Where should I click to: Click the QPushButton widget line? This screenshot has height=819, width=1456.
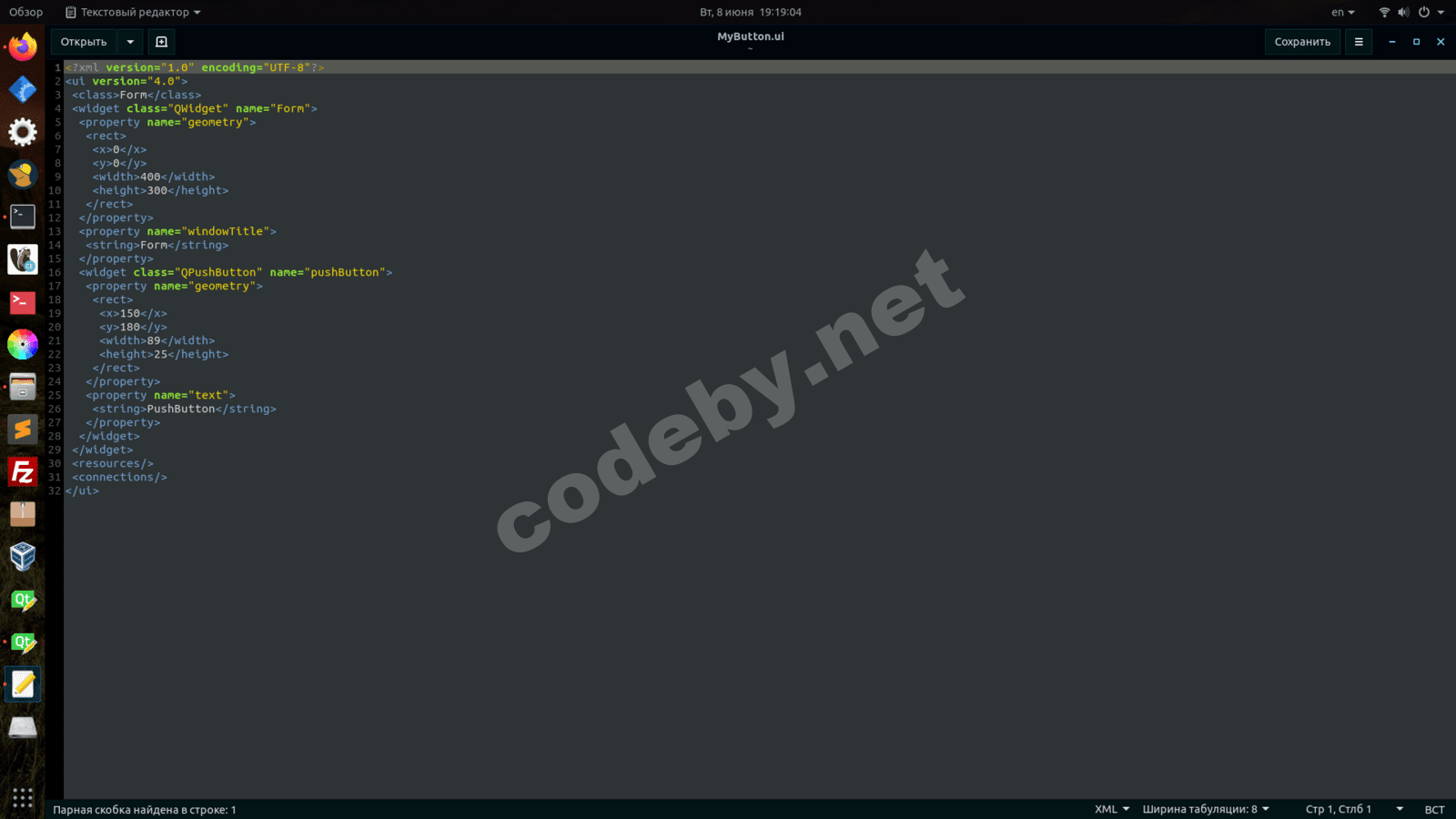[236, 272]
